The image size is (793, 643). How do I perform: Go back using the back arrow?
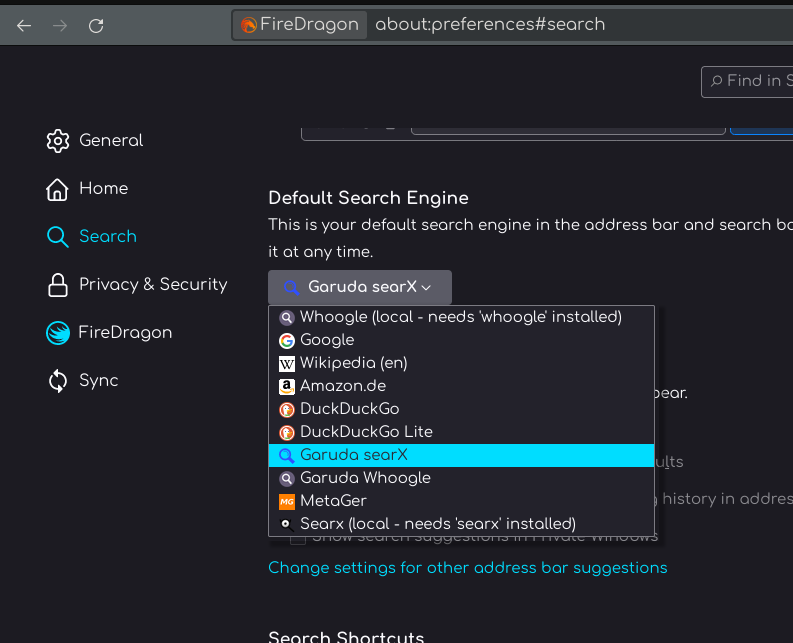24,25
